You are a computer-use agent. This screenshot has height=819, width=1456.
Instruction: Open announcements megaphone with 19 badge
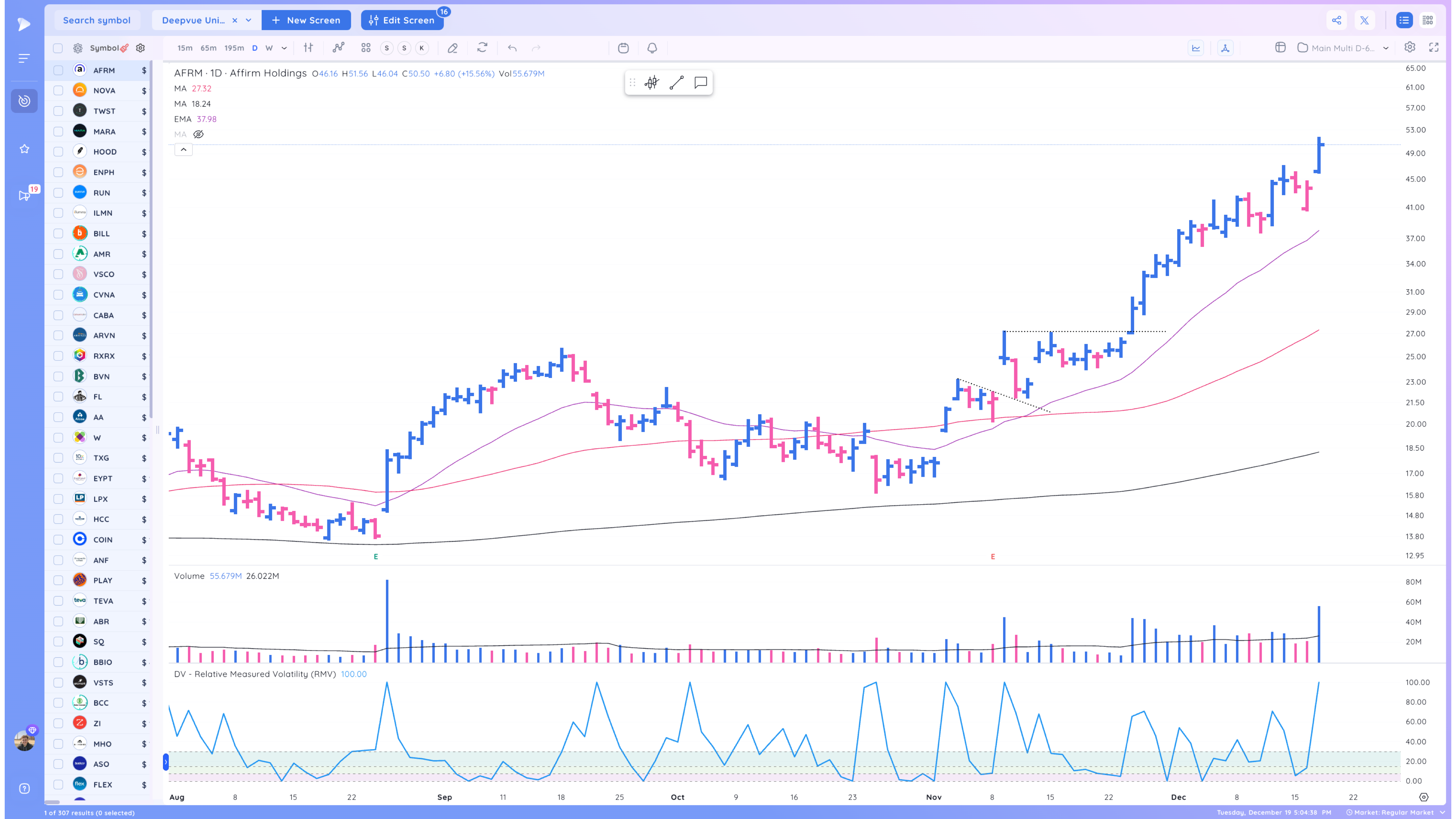24,196
